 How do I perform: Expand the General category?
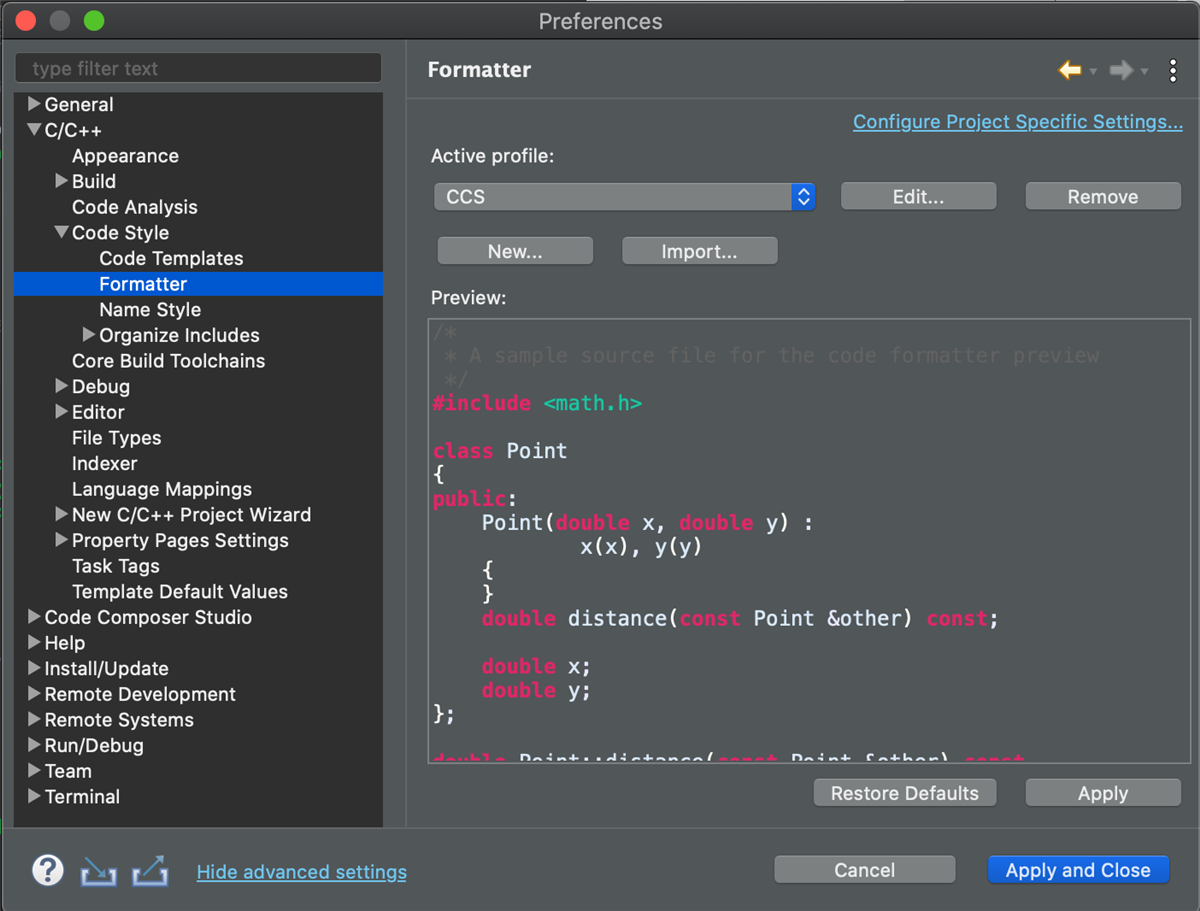[32, 104]
